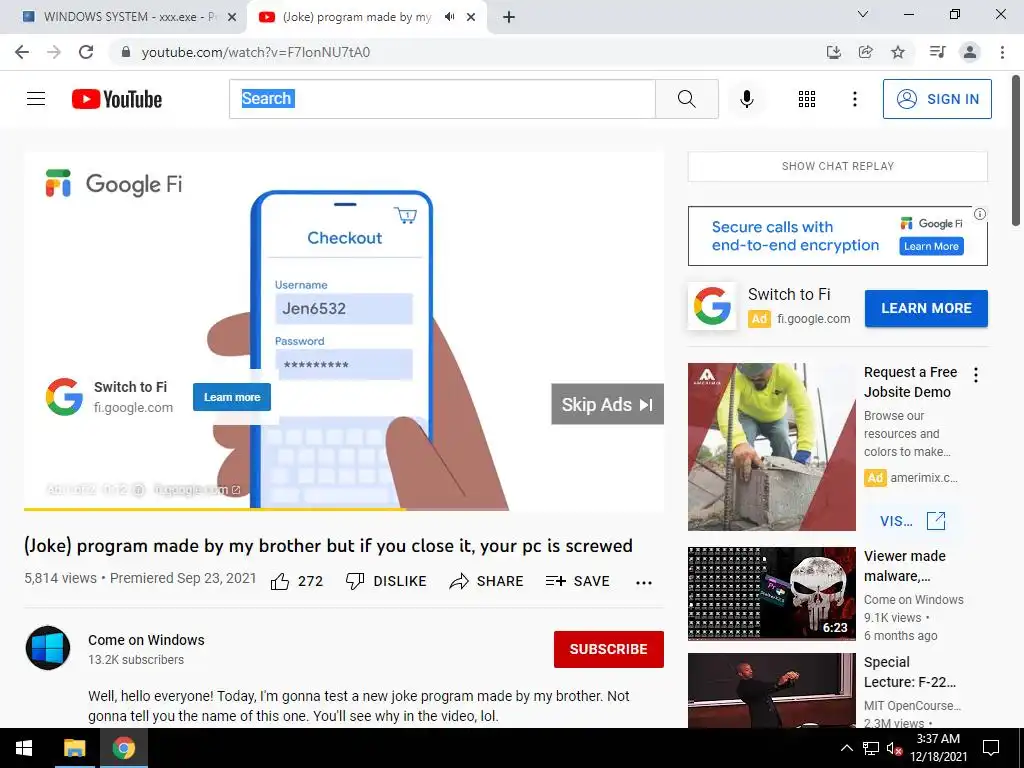The height and width of the screenshot is (768, 1024).
Task: Click fi.google.com in the ad overlay
Action: [x=133, y=408]
